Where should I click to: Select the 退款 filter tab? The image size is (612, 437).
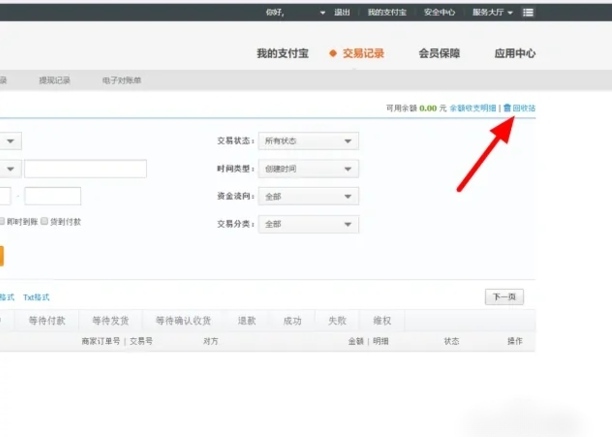coord(247,321)
